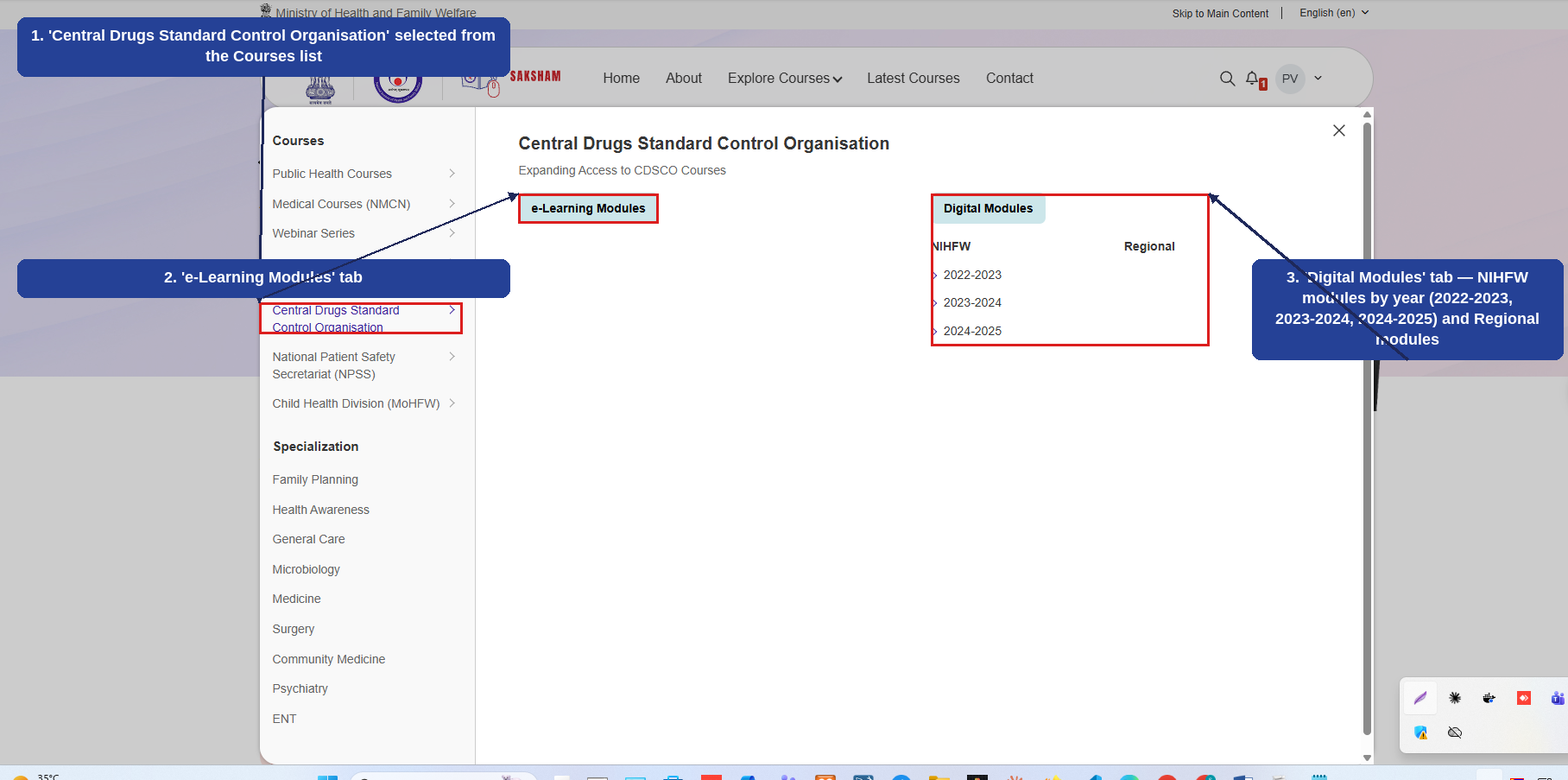
Task: Click the crossed-cloud icon in tray popup
Action: point(1455,732)
